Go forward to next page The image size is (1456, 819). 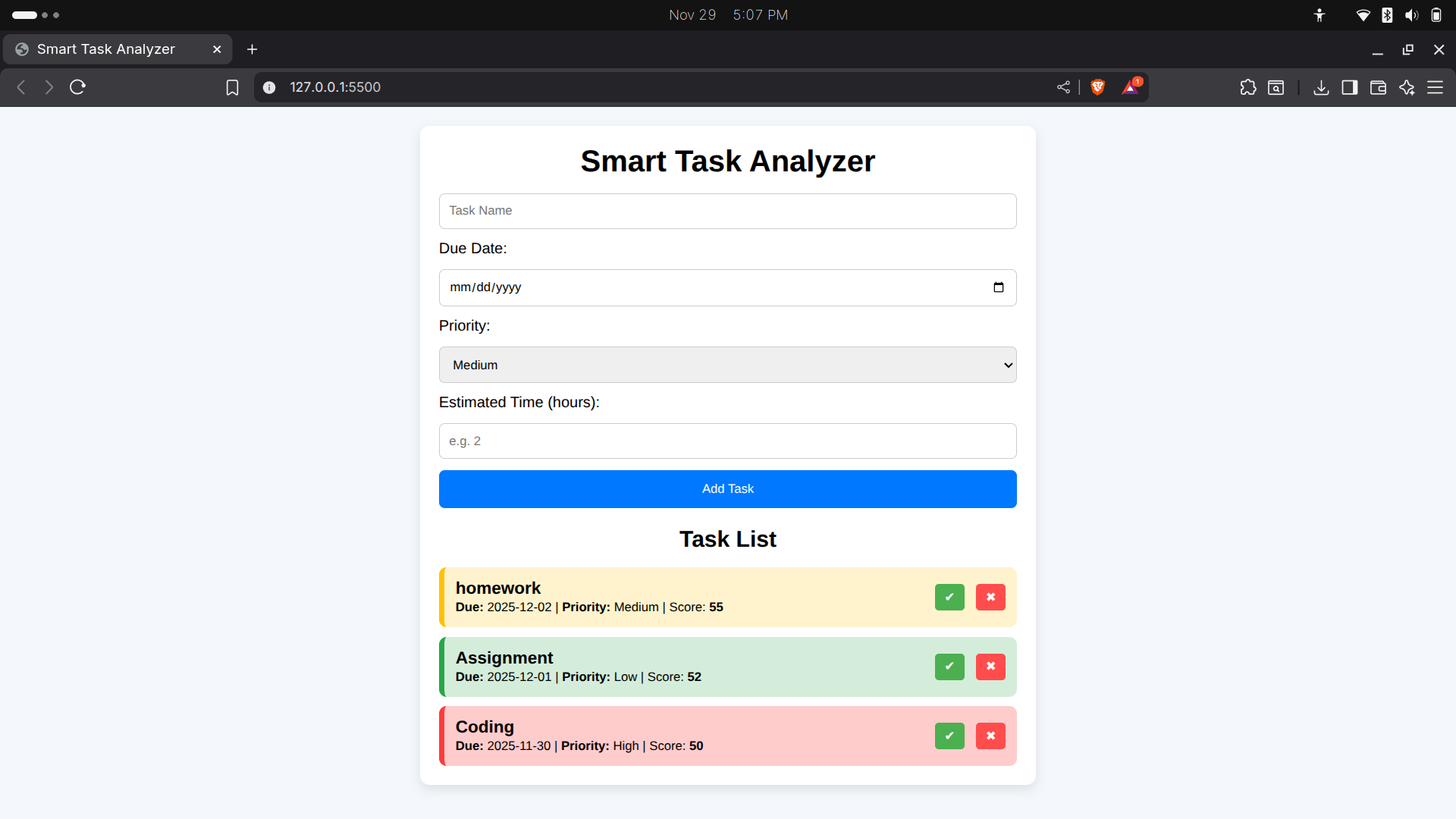[49, 87]
